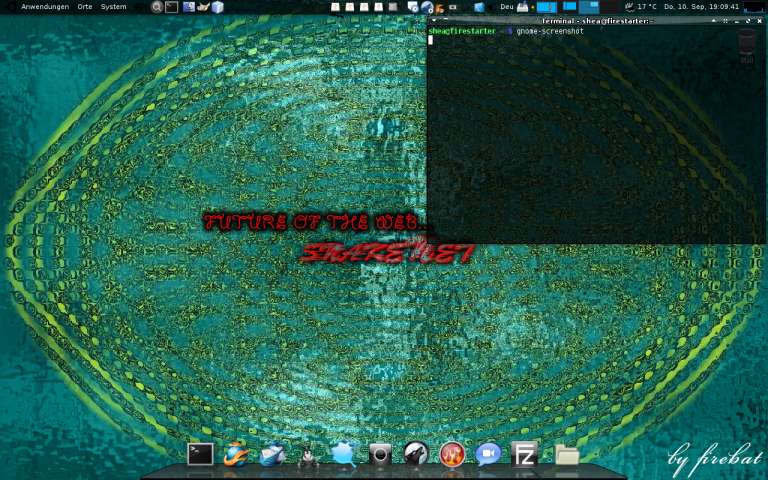Launch the red flame disc burner in dock
Viewport: 768px width, 480px height.
pos(452,454)
